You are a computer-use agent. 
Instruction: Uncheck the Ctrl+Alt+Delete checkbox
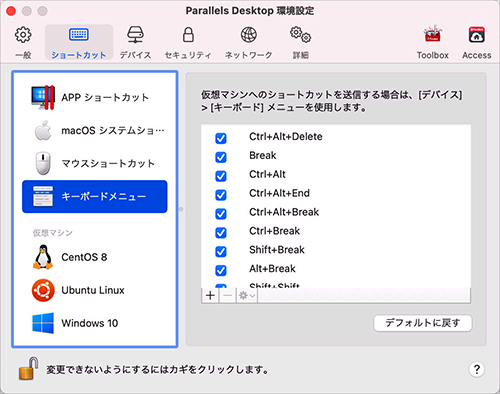point(221,138)
